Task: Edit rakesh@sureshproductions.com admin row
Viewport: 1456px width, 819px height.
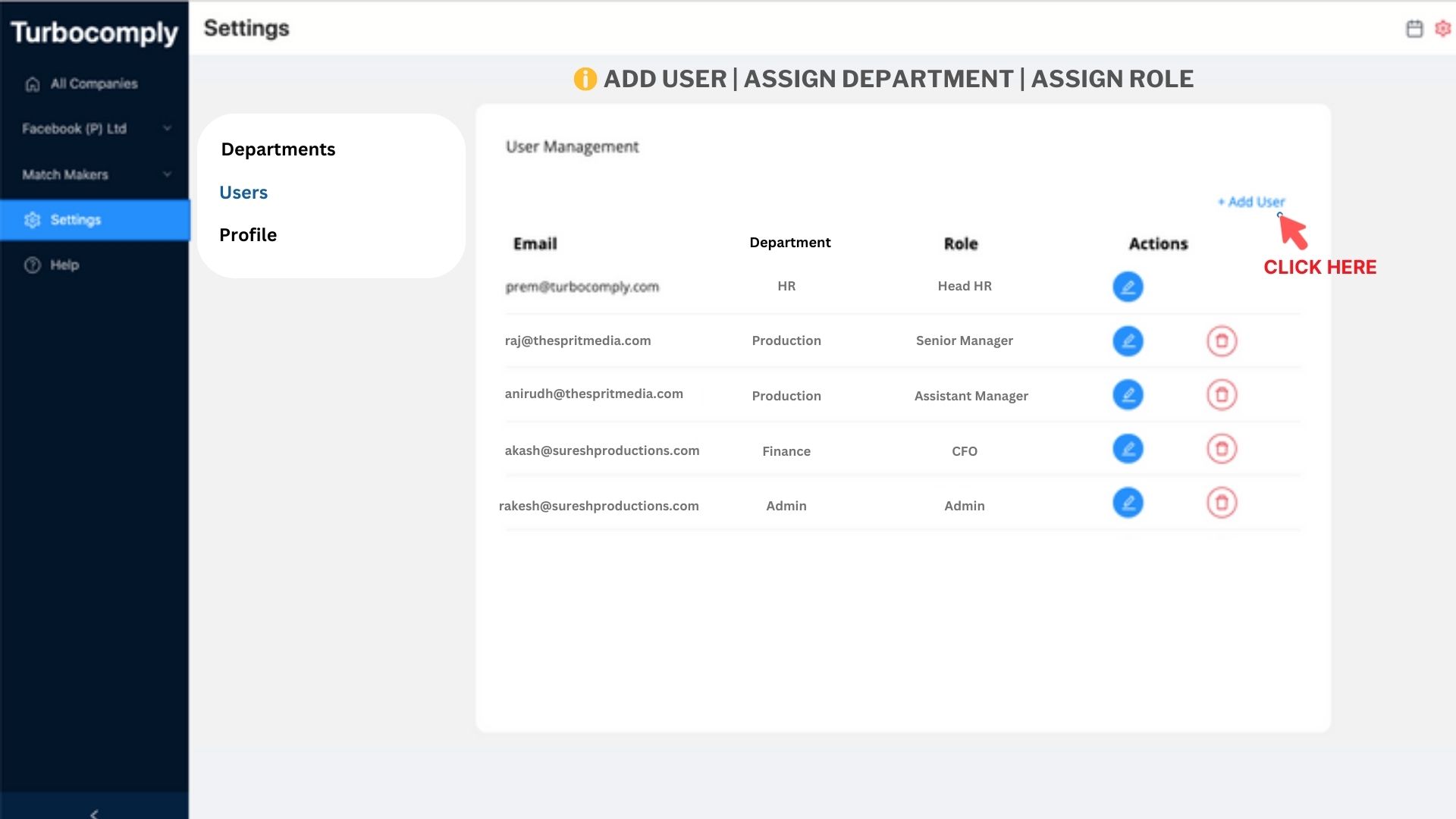Action: pos(1128,503)
